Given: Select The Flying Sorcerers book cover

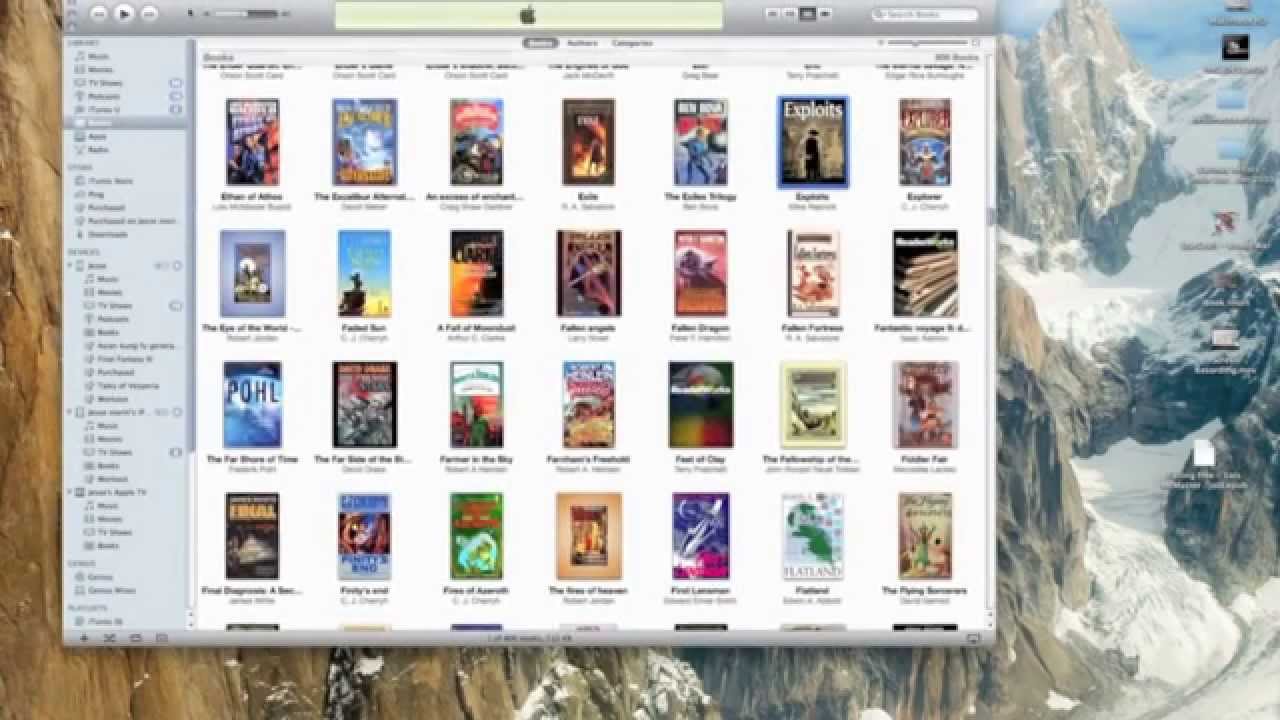Looking at the screenshot, I should coord(925,536).
